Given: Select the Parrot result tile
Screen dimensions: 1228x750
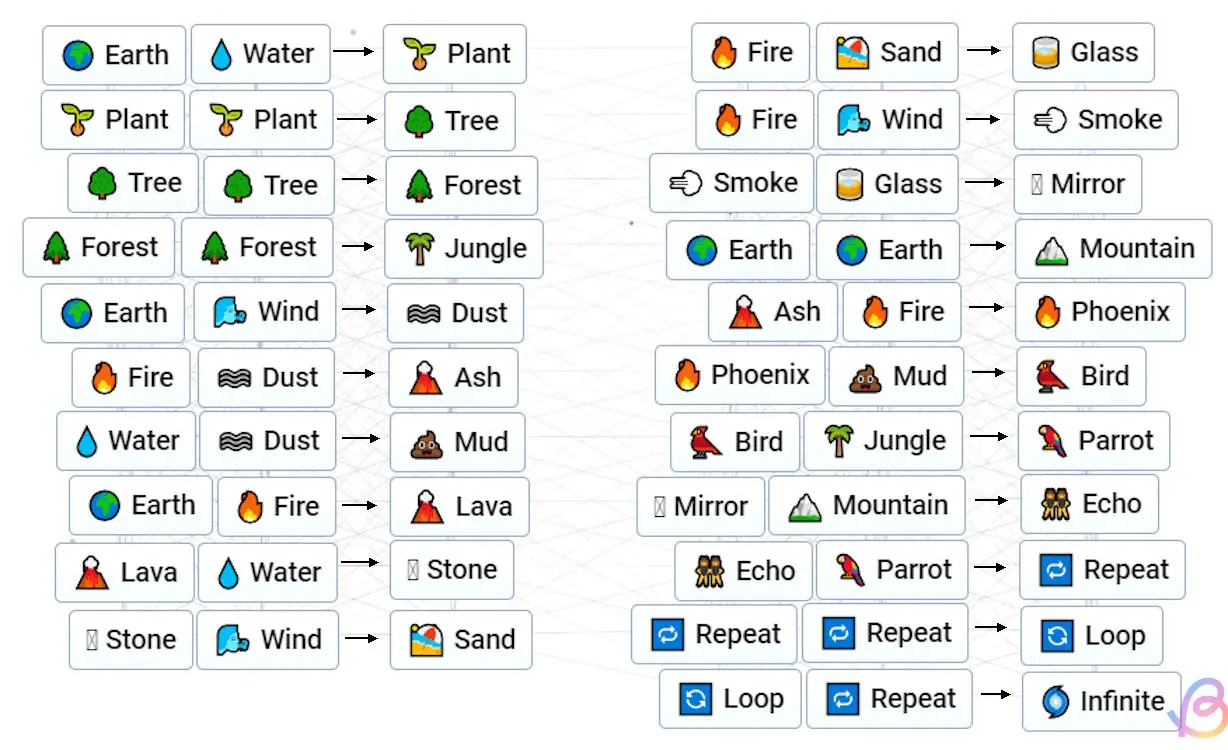Looking at the screenshot, I should (x=1092, y=441).
